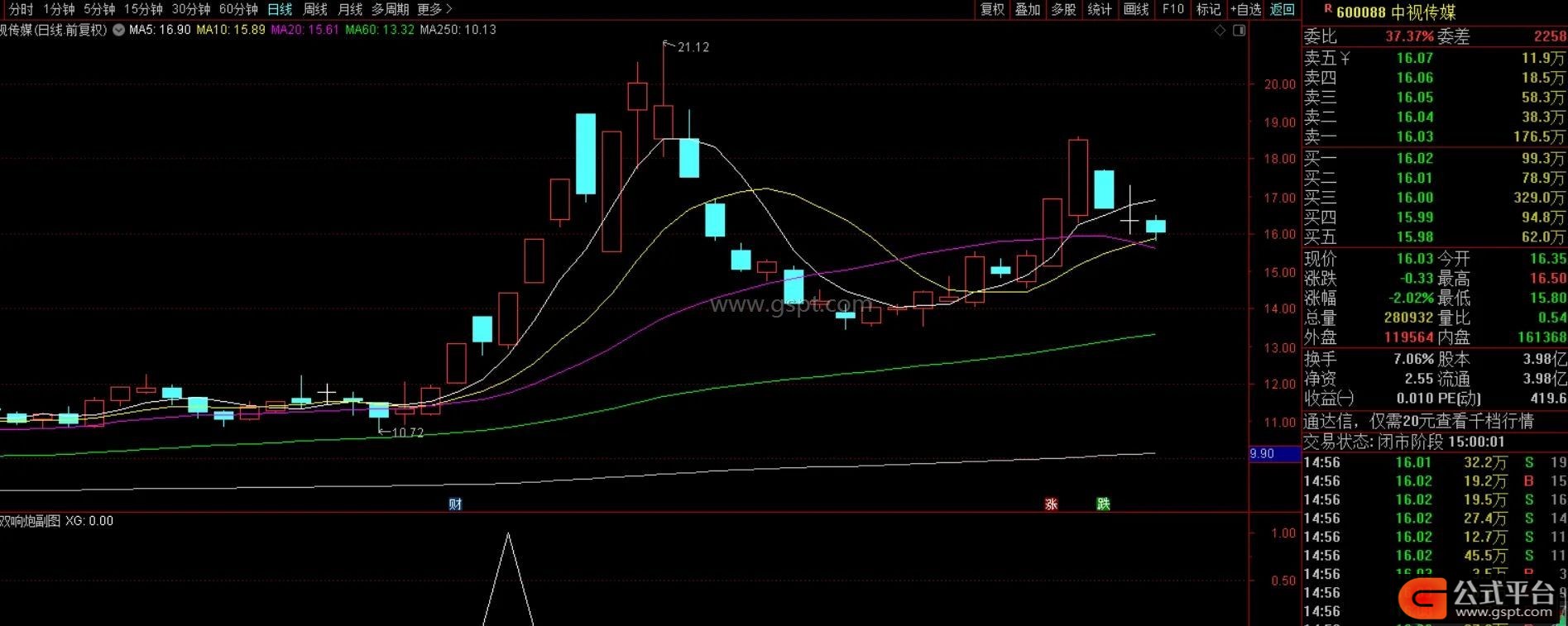Click the 交易状态 闭市阶段 status line

pos(1404,442)
